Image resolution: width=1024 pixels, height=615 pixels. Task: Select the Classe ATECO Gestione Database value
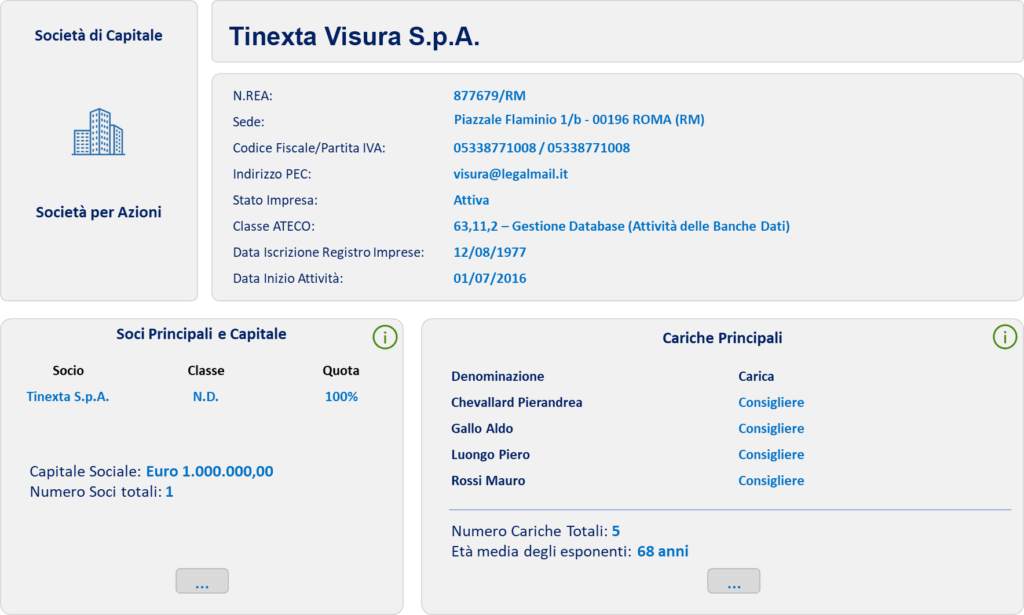[x=621, y=226]
